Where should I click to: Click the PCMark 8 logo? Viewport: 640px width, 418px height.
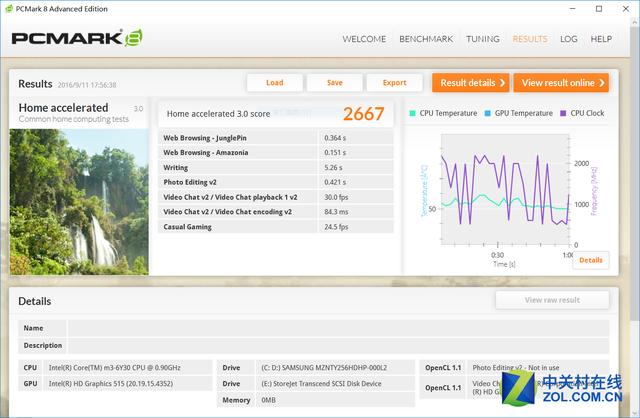pyautogui.click(x=76, y=40)
